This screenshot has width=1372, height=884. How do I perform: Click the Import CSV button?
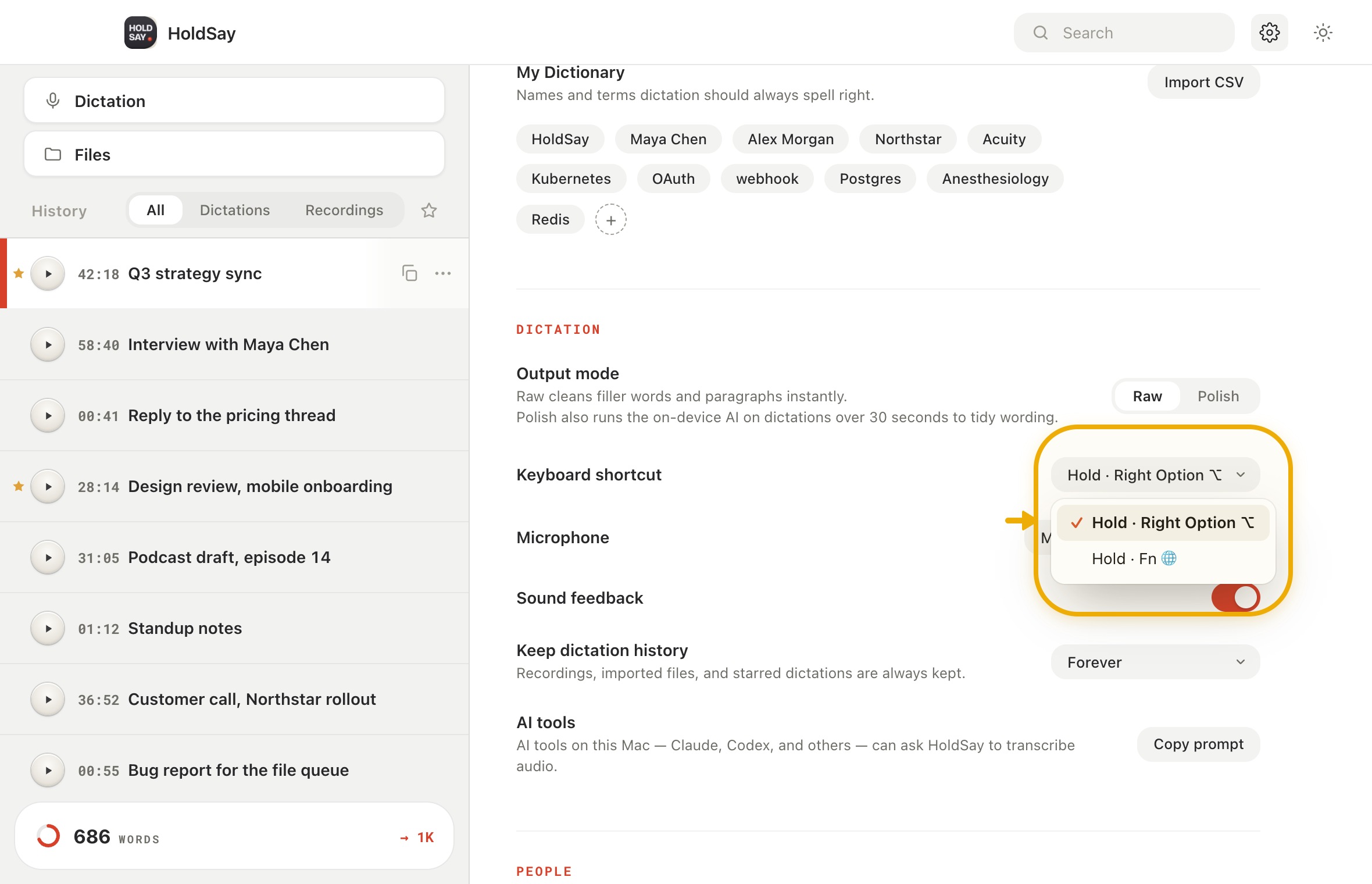(x=1203, y=82)
